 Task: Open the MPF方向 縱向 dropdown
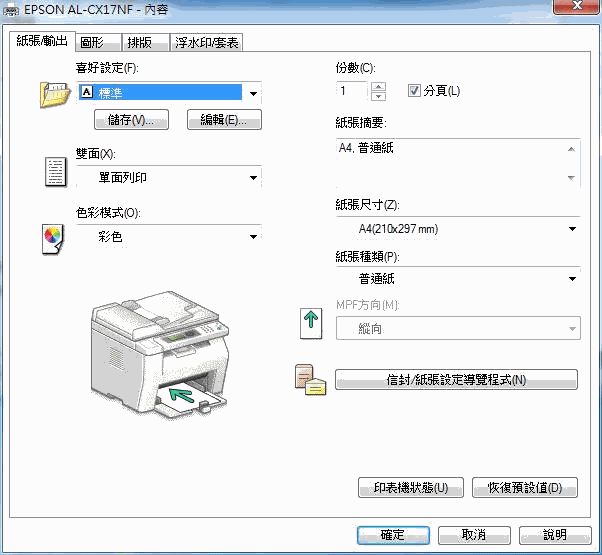coord(458,328)
